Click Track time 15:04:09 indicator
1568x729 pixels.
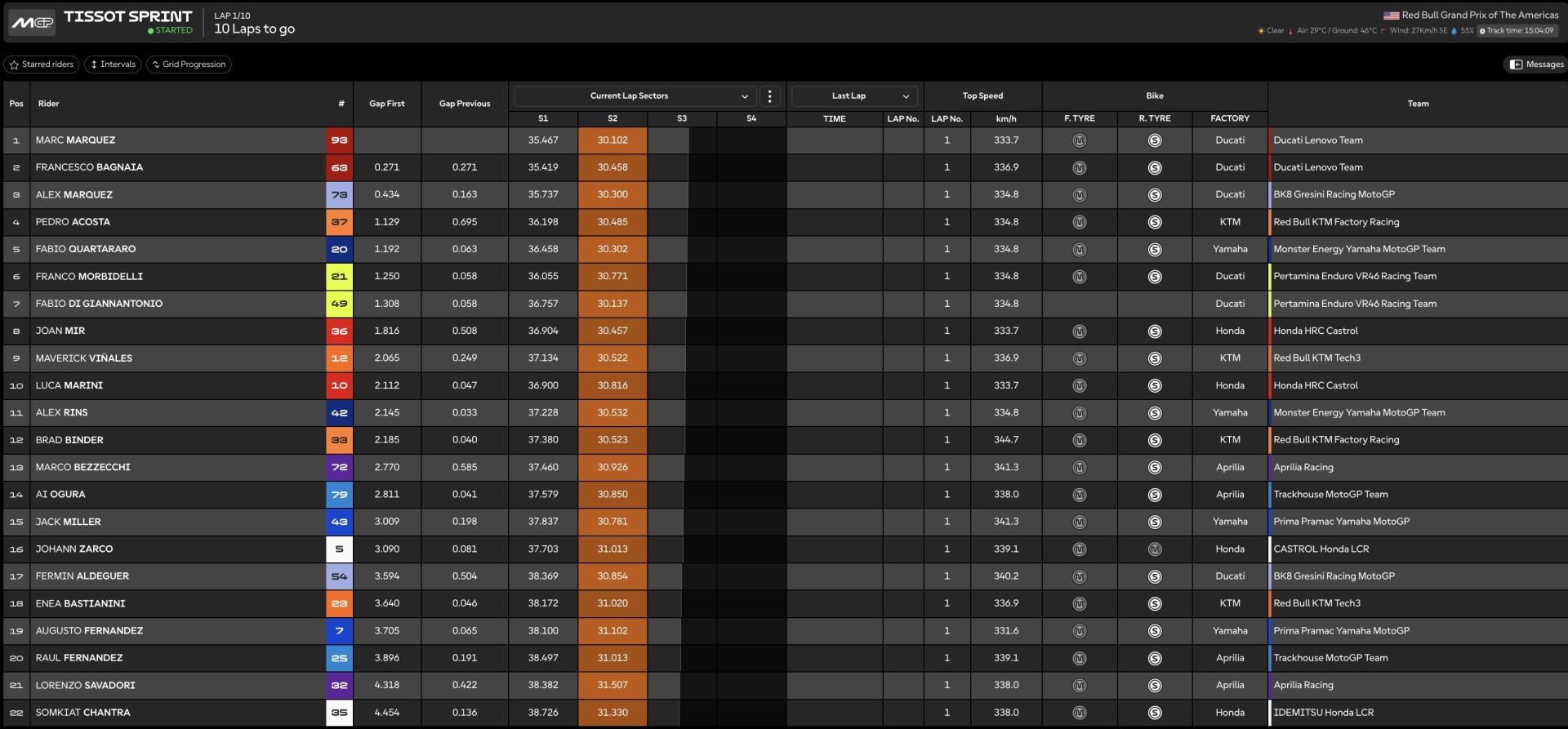coord(1517,31)
